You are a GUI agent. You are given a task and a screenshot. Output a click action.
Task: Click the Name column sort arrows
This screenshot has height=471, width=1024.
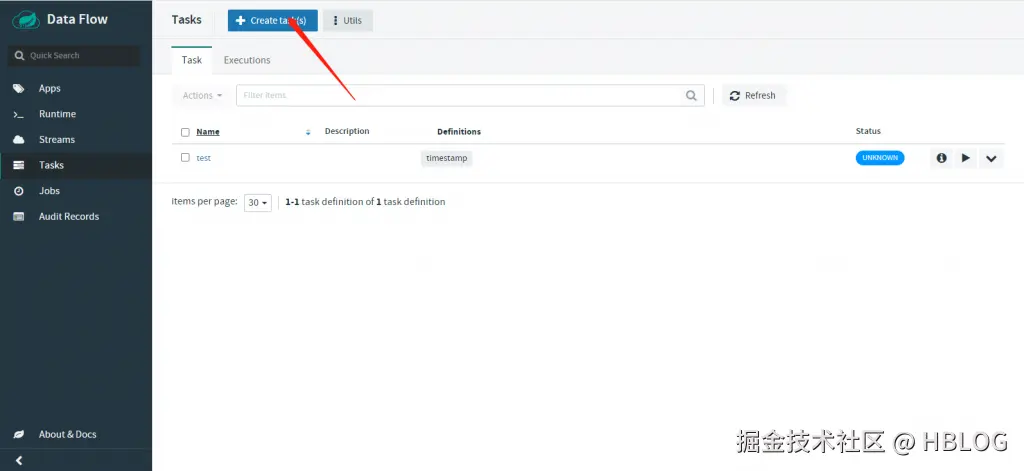point(308,132)
